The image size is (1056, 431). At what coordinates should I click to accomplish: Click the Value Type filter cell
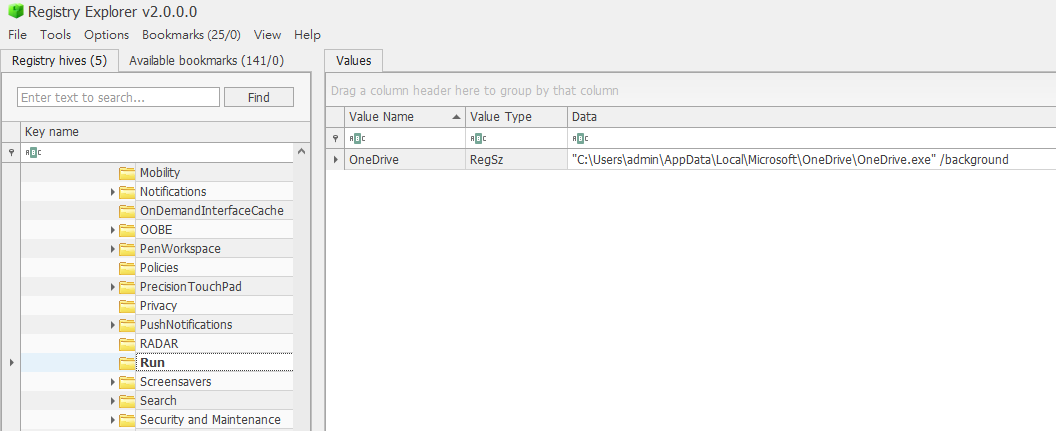coord(516,138)
